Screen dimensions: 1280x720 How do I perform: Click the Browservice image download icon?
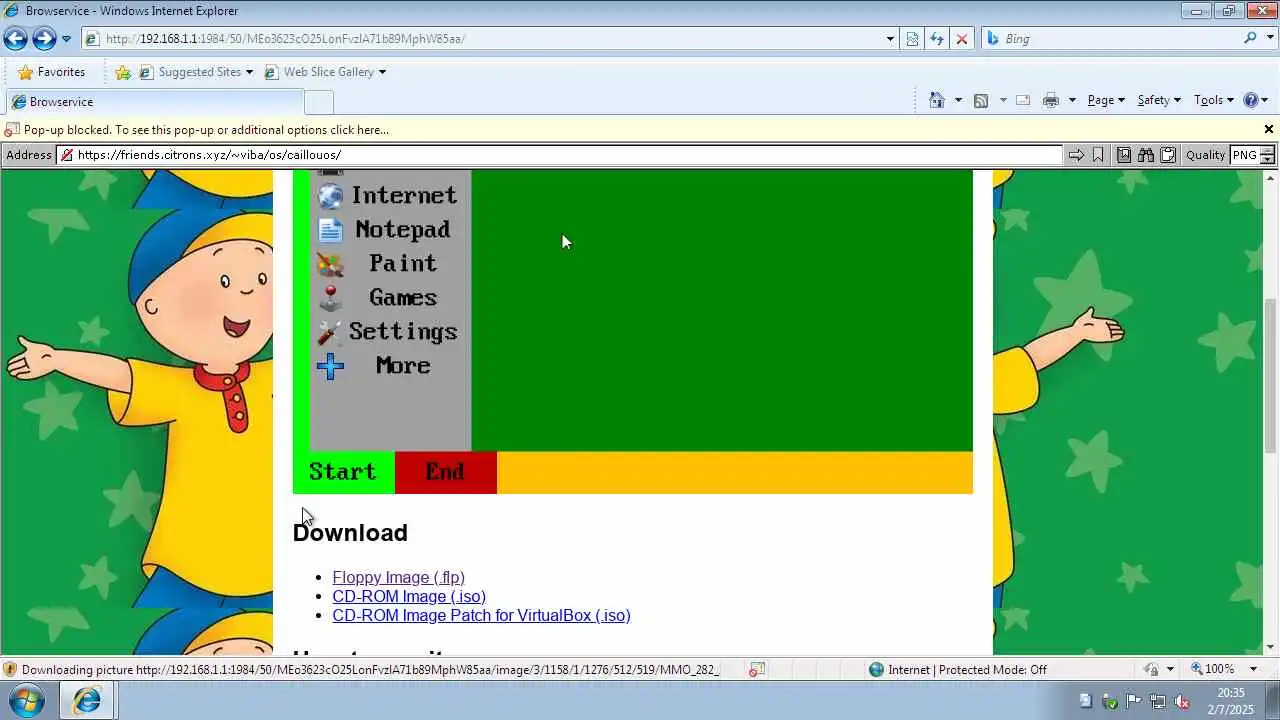(x=1124, y=155)
